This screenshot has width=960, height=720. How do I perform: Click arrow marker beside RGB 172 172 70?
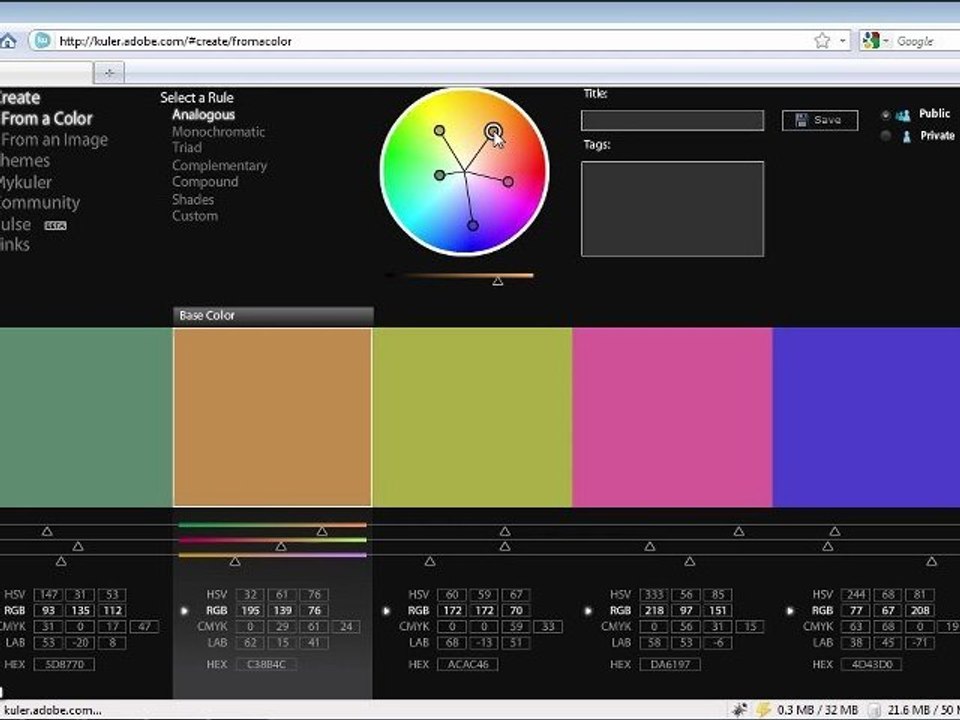[x=386, y=610]
